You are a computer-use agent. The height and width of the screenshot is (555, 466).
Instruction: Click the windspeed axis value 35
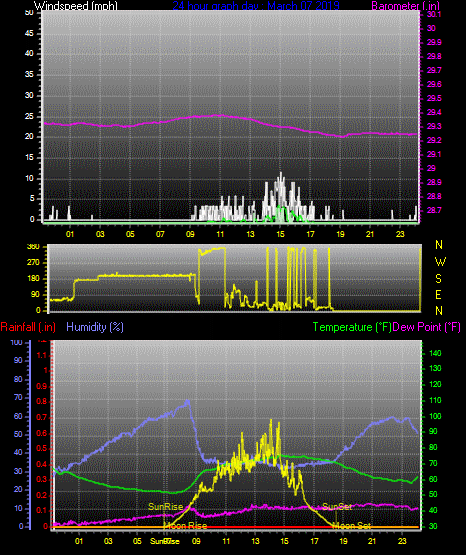tap(29, 74)
